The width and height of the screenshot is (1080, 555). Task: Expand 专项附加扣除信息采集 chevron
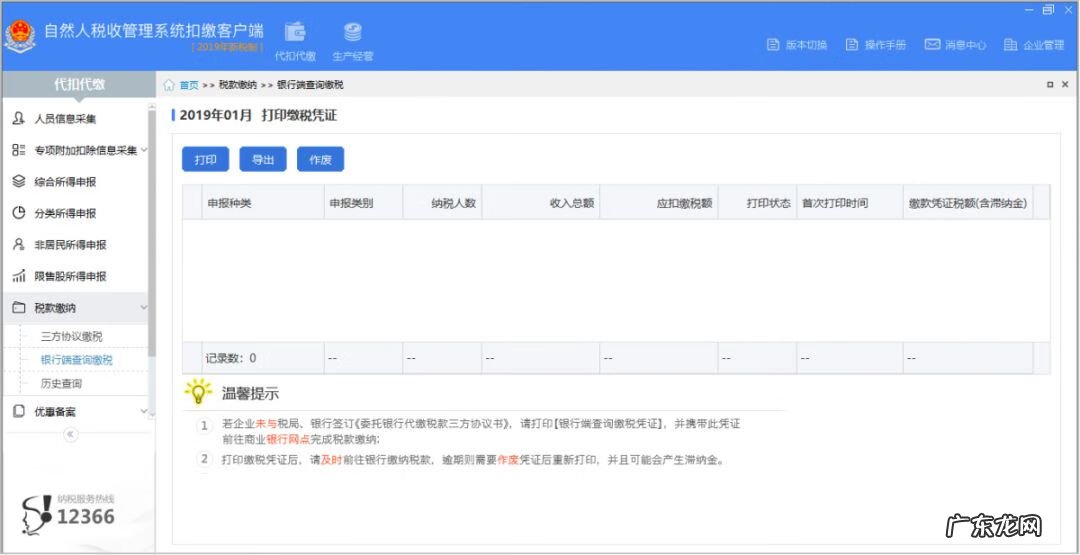pyautogui.click(x=143, y=149)
